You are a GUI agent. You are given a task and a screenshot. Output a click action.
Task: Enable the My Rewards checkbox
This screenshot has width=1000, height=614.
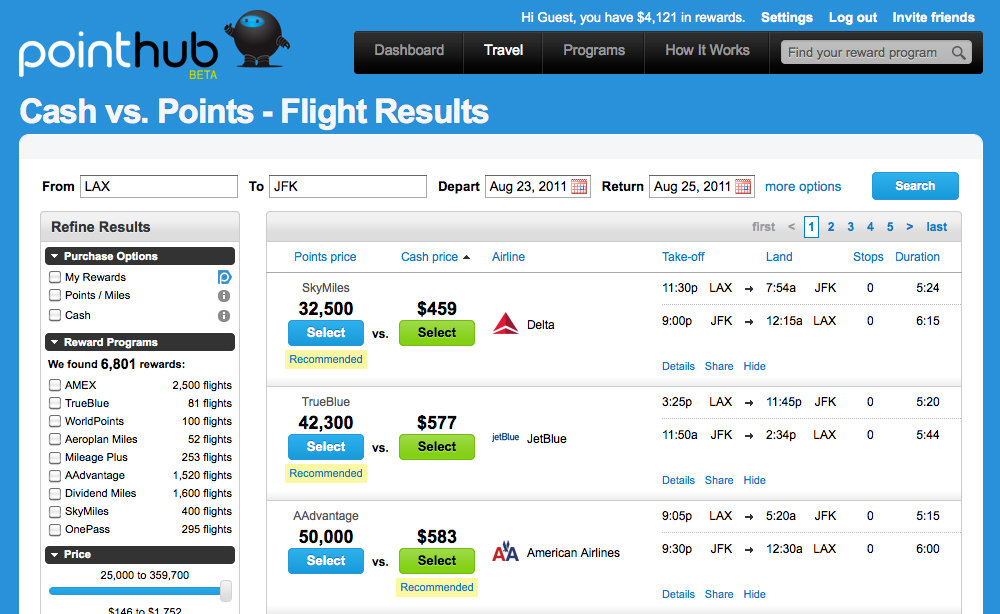click(55, 277)
